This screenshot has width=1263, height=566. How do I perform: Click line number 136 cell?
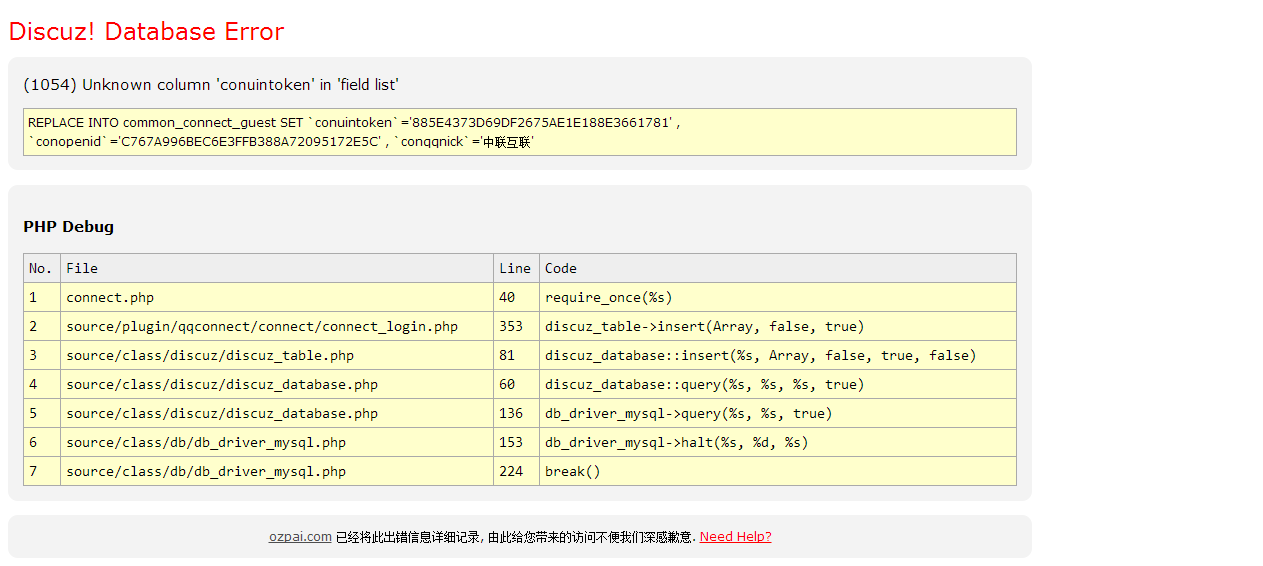(511, 413)
